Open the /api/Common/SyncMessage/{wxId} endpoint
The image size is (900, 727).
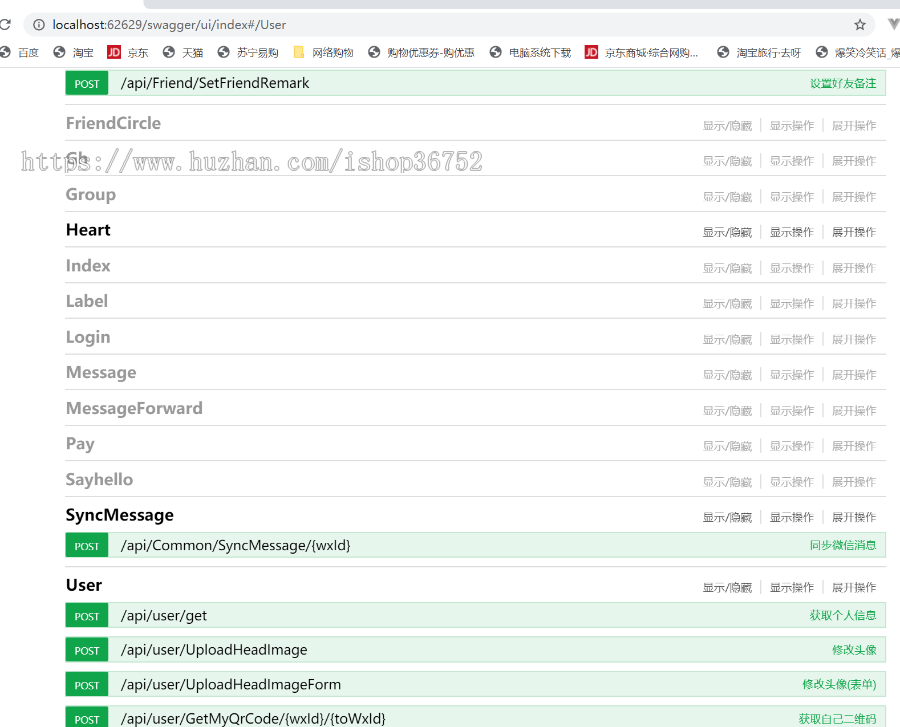[235, 545]
